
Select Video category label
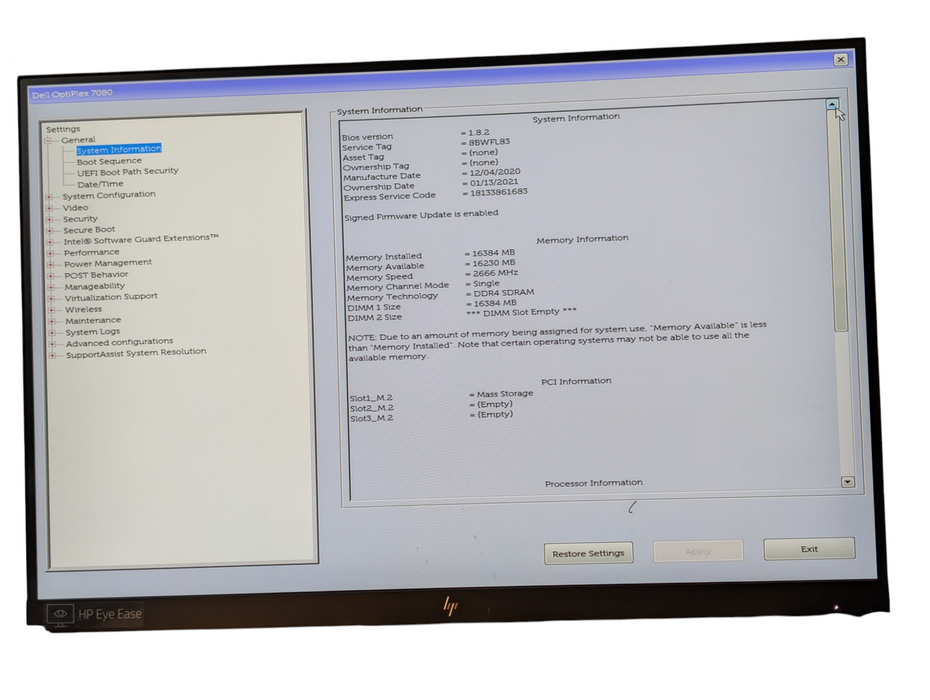pos(75,208)
